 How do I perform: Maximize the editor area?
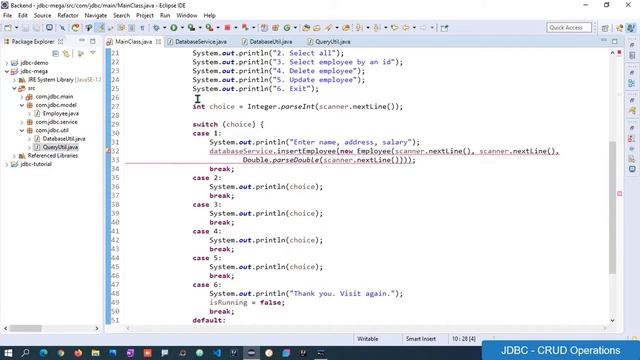tap(615, 41)
